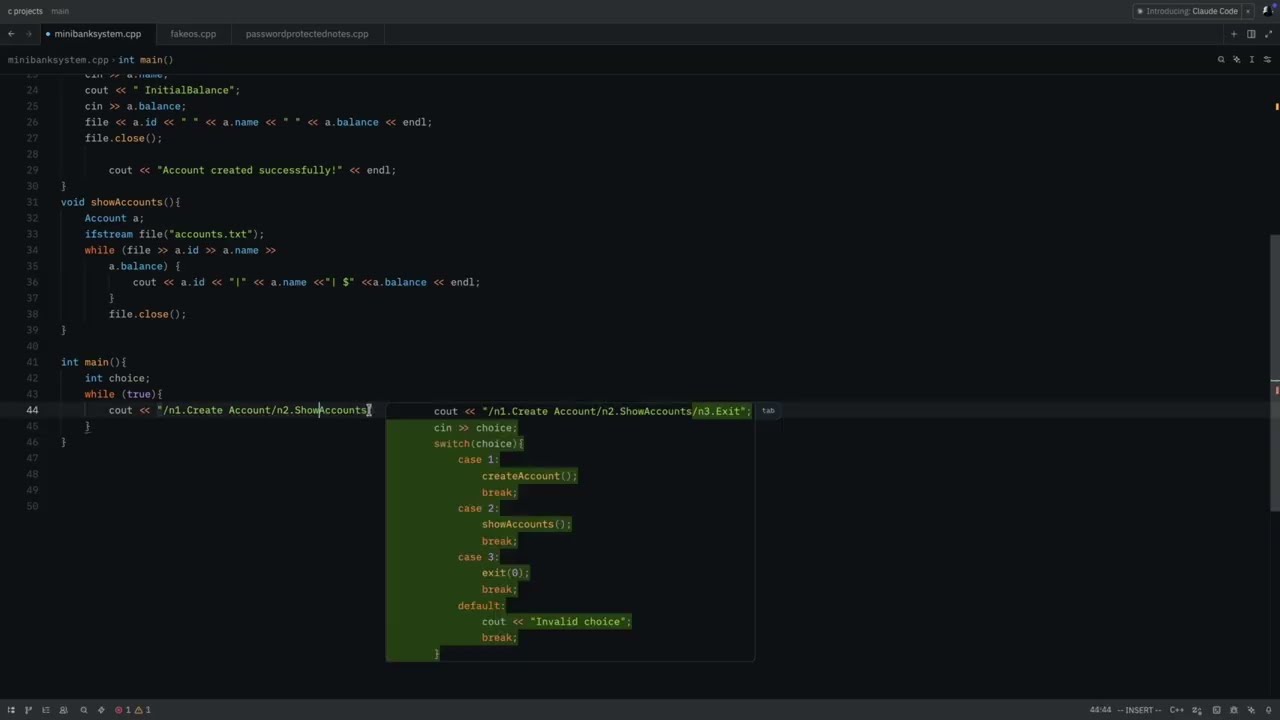This screenshot has height=720, width=1280.
Task: Click 'cin >> a.balance;' code line
Action: point(135,106)
